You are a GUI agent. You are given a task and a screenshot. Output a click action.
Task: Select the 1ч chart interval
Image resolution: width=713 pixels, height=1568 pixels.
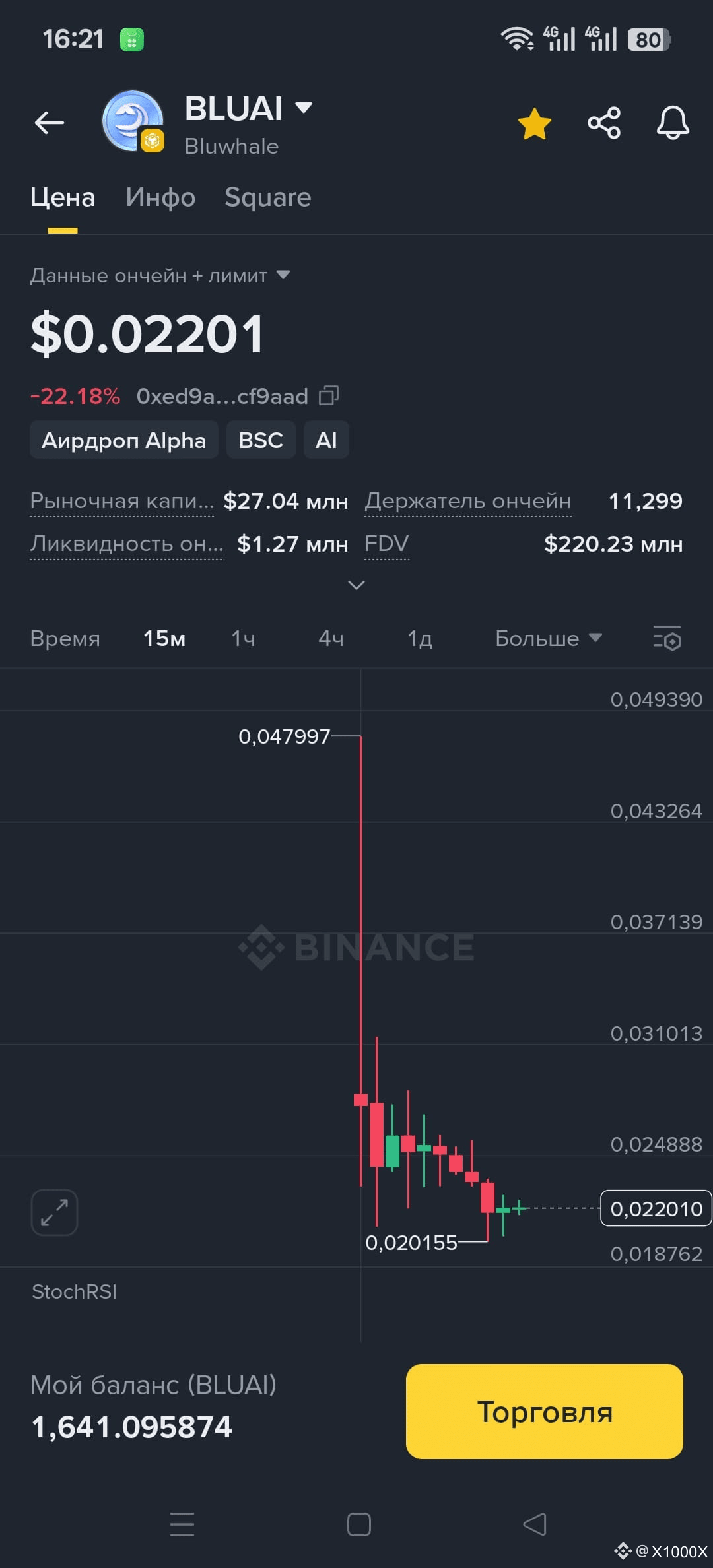[243, 638]
